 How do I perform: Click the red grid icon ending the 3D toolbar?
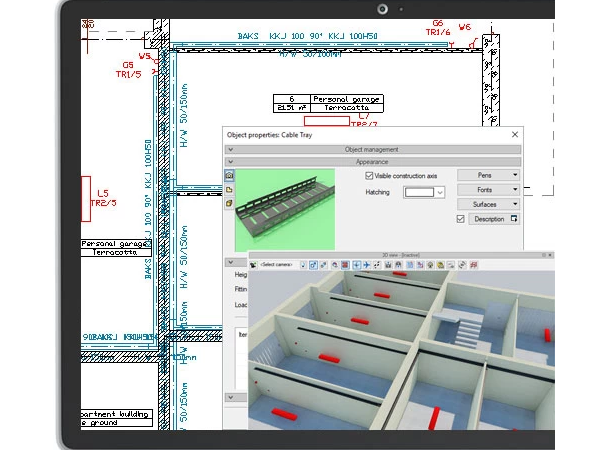pos(474,265)
